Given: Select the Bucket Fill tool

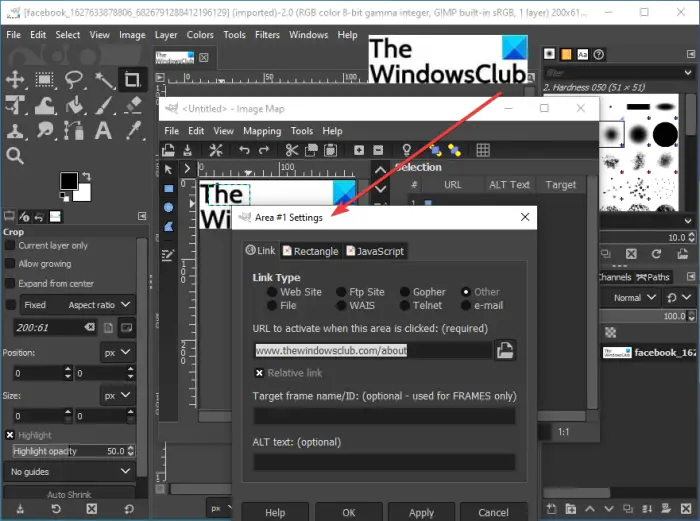Looking at the screenshot, I should click(x=75, y=105).
